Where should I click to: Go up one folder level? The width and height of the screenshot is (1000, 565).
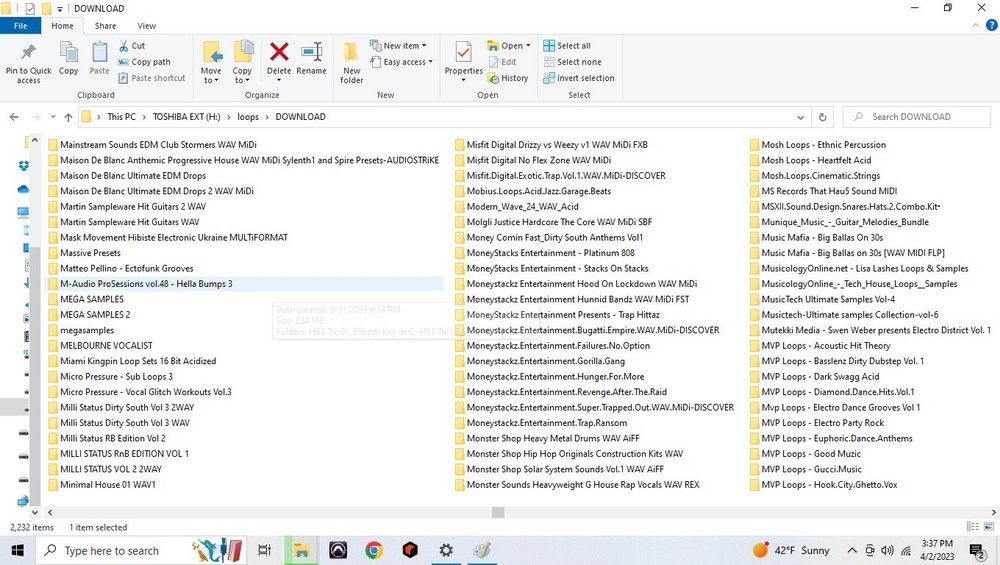click(68, 117)
